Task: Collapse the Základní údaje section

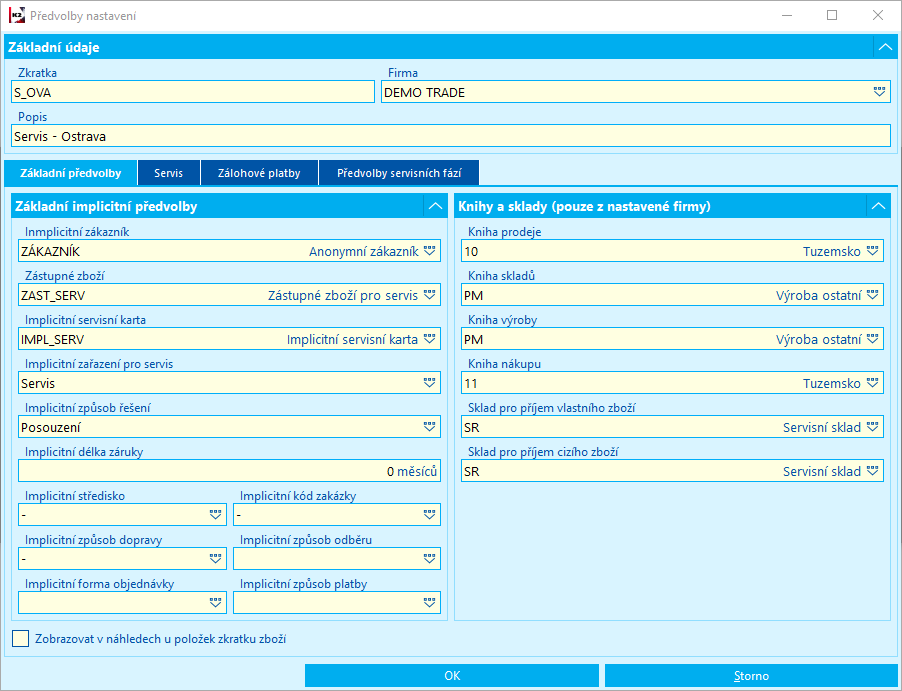Action: [885, 47]
